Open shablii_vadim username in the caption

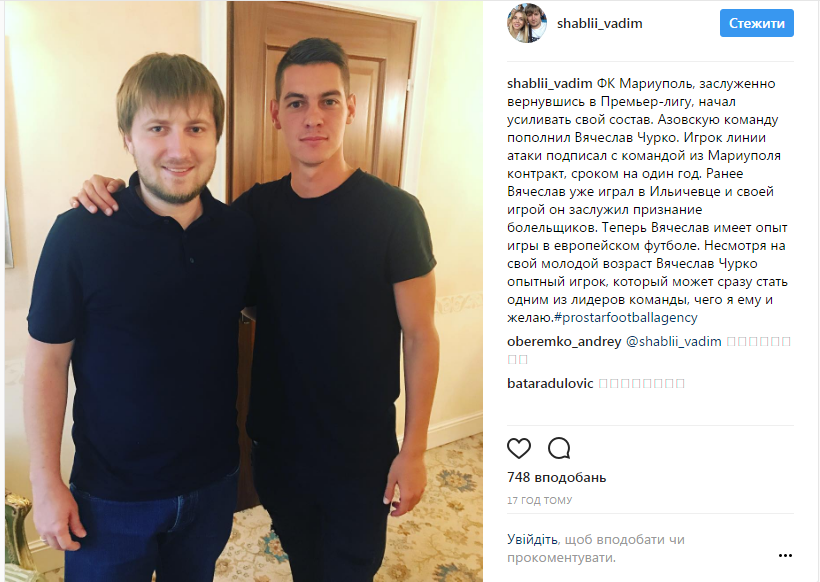[549, 84]
